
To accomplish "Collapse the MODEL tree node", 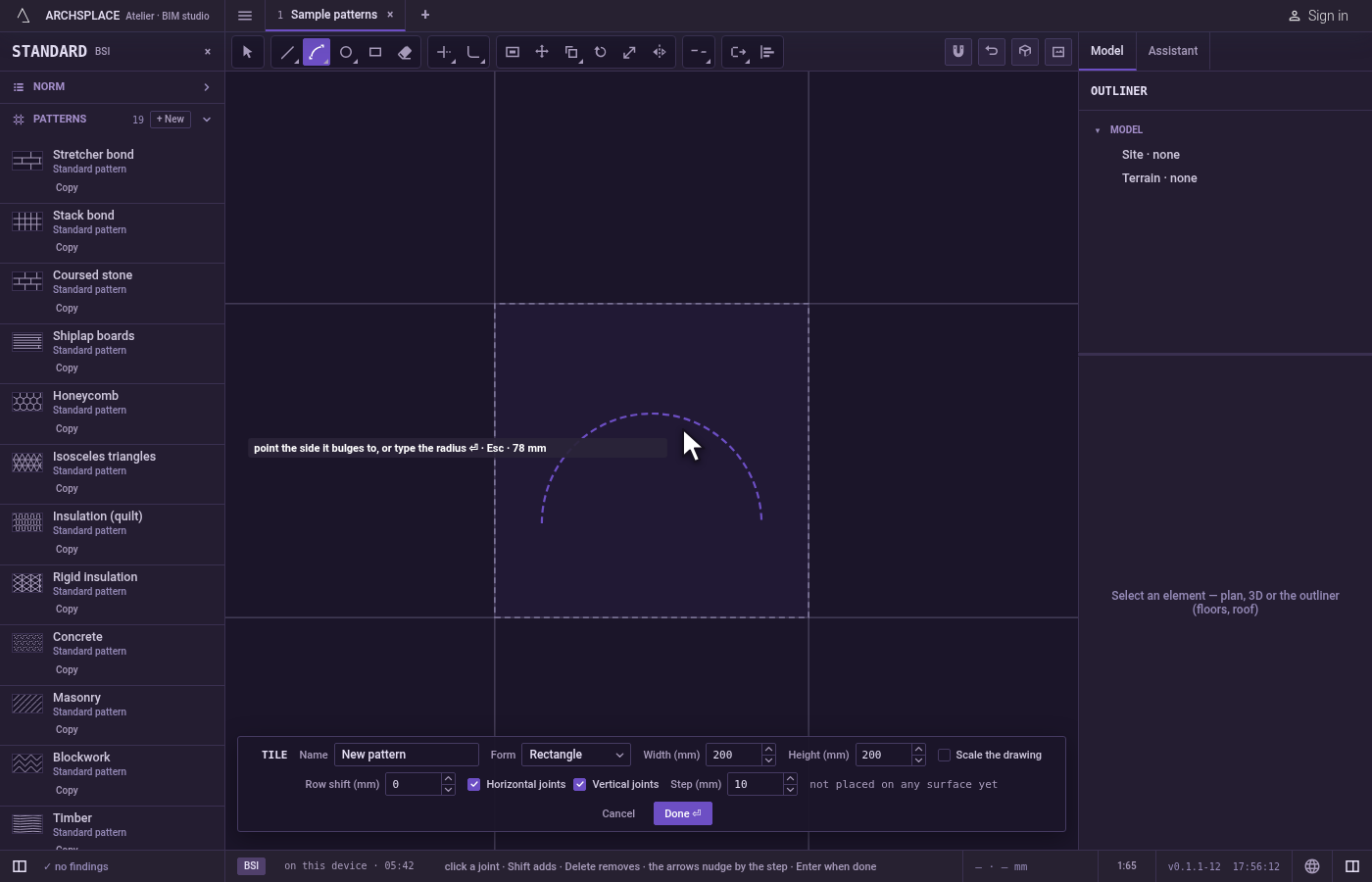I will [x=1098, y=130].
